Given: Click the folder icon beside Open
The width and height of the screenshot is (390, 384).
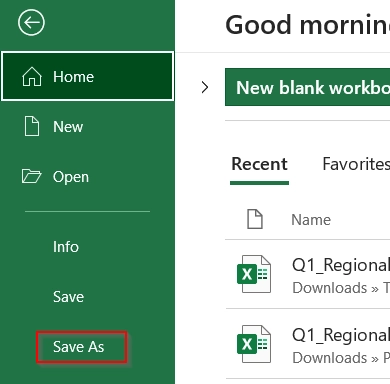Looking at the screenshot, I should [31, 176].
